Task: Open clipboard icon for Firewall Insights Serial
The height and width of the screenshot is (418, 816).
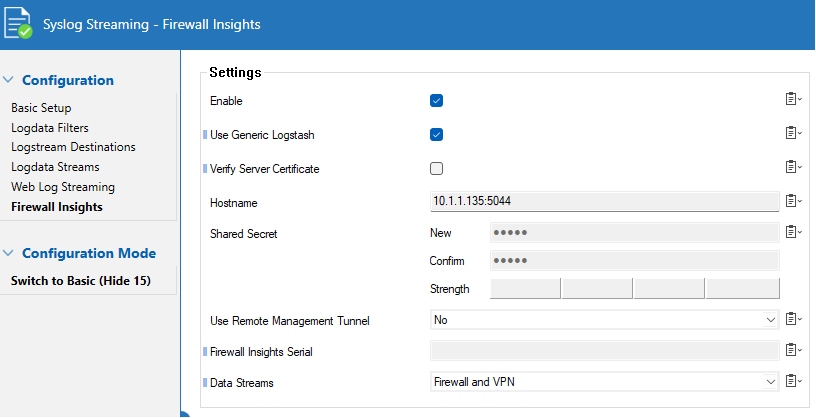Action: (793, 350)
